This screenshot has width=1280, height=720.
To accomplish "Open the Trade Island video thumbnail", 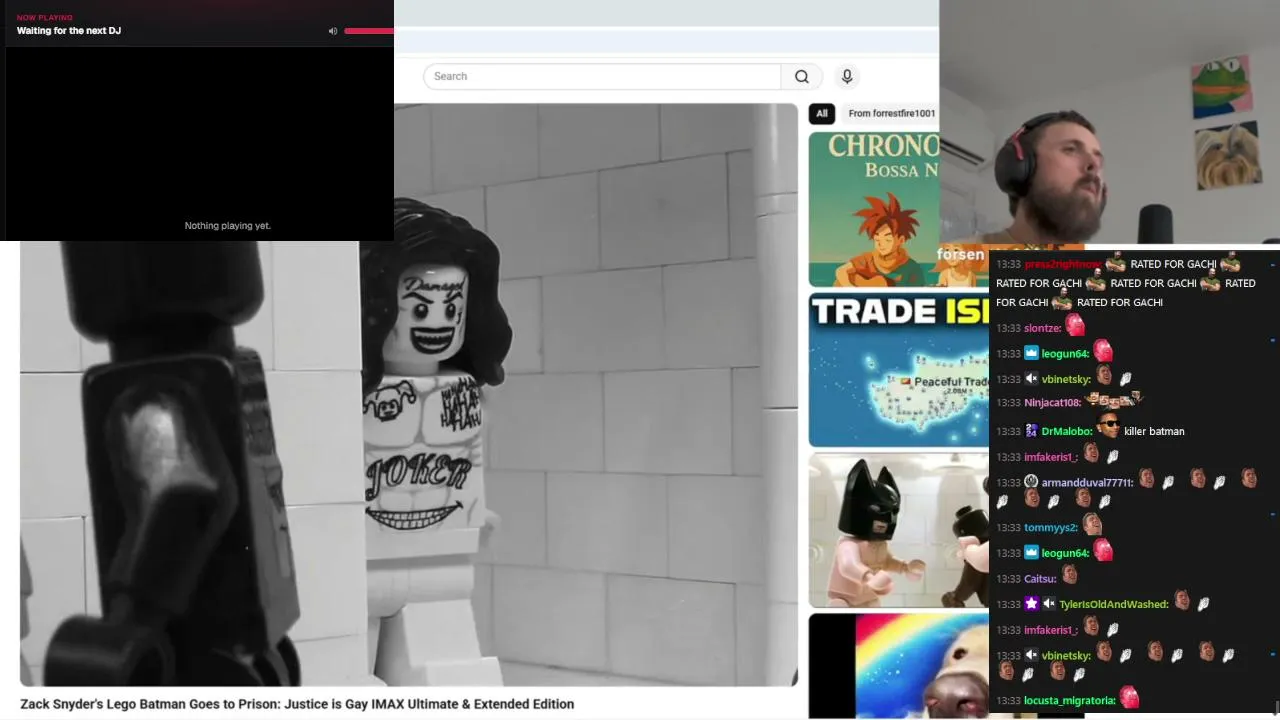I will pos(898,370).
